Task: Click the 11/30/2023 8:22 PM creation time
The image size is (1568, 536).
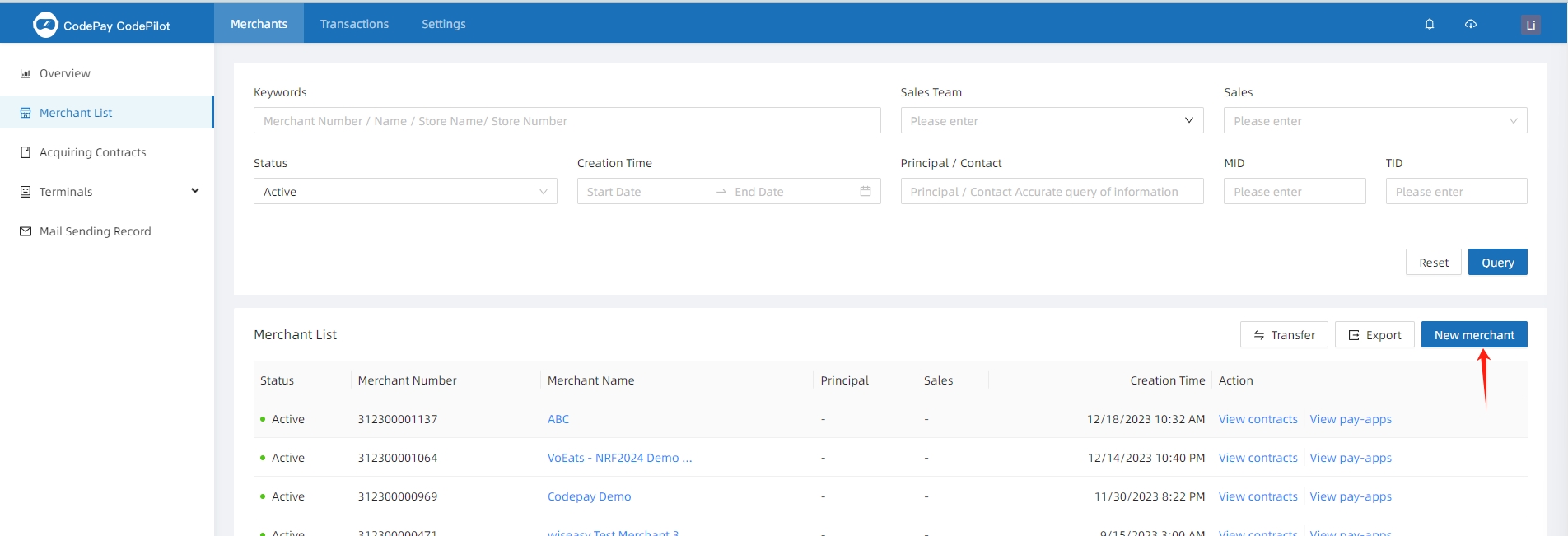Action: click(x=1150, y=496)
